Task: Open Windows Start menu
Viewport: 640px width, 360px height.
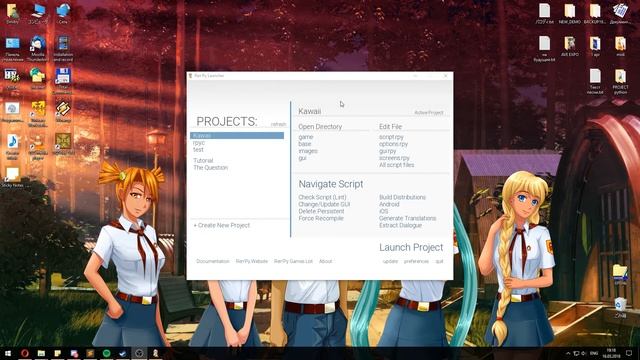Action: [8, 353]
